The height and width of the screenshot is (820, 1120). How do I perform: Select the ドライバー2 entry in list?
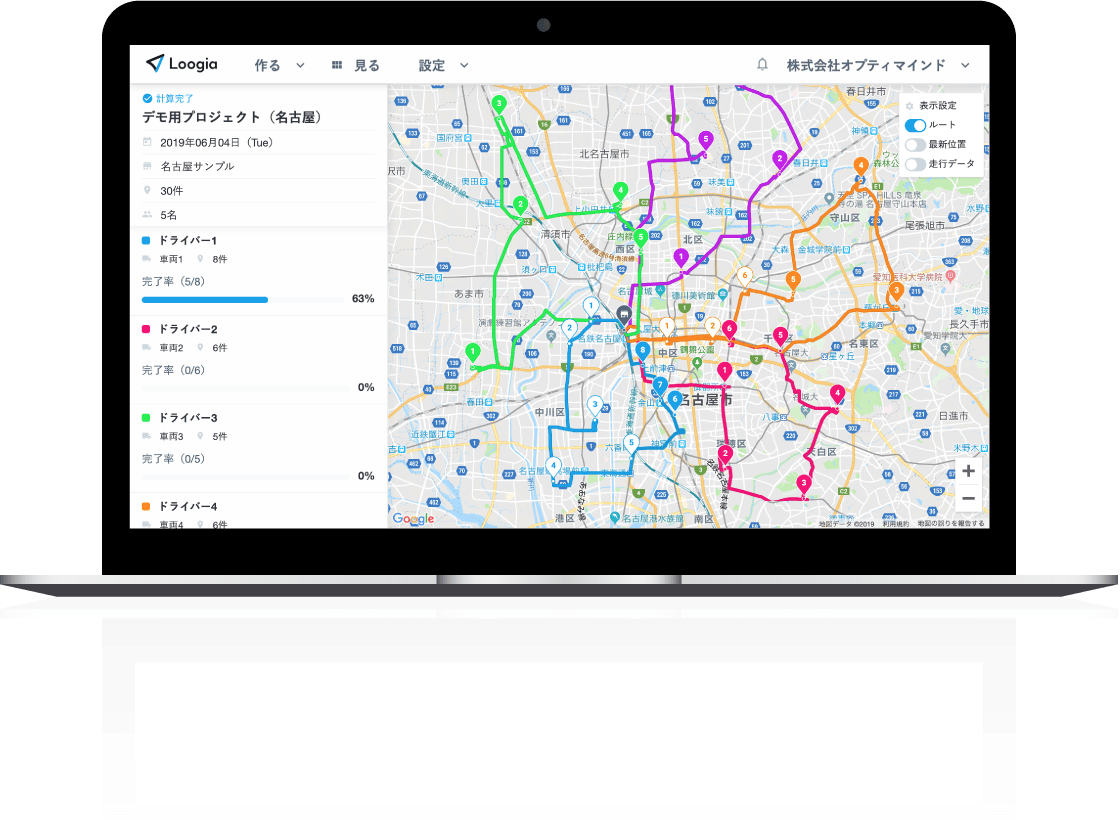pyautogui.click(x=188, y=329)
